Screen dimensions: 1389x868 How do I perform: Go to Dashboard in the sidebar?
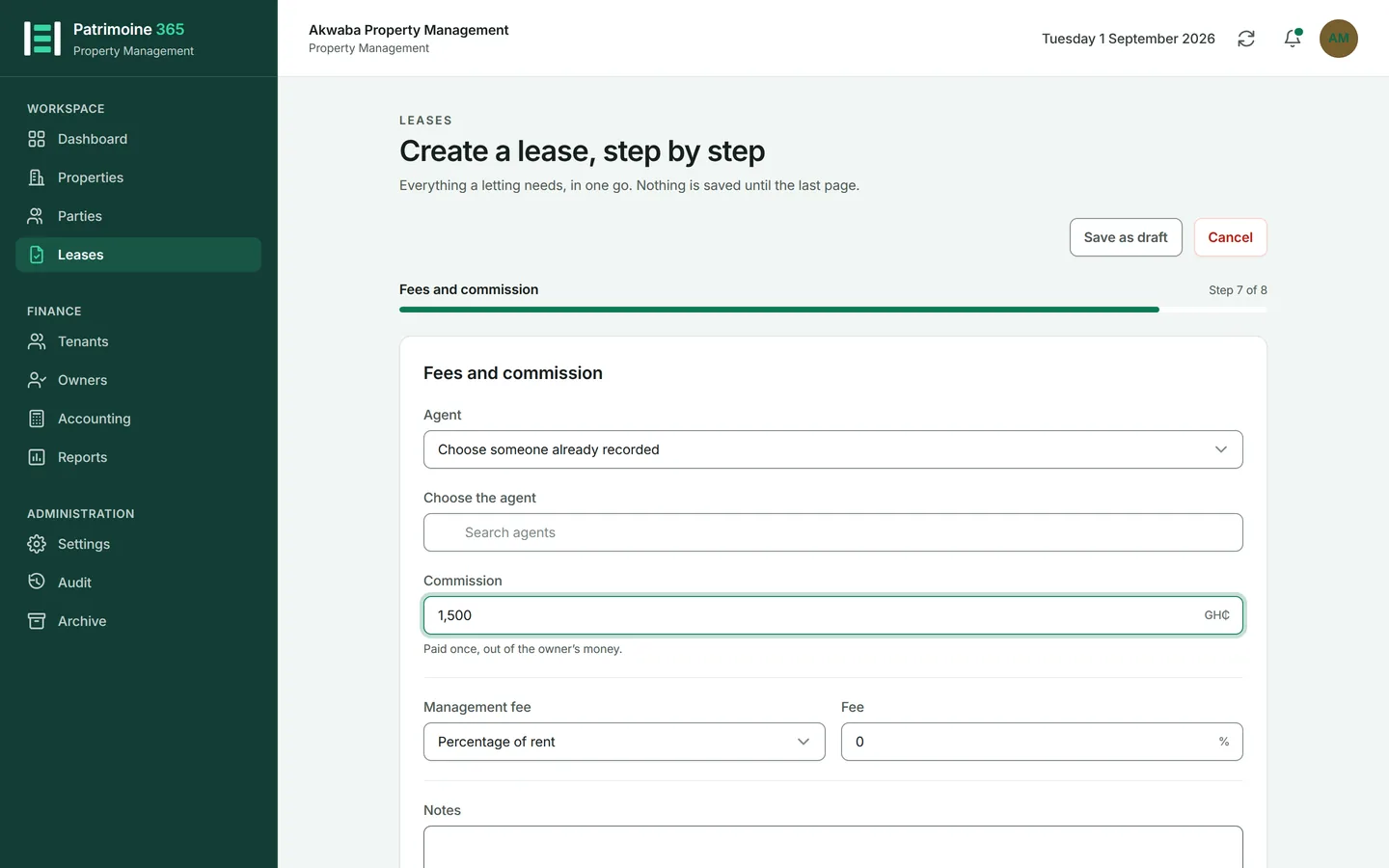[139, 139]
